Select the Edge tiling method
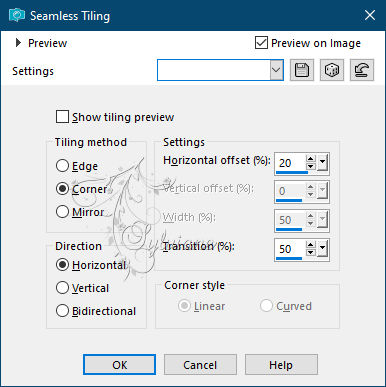Image resolution: width=386 pixels, height=387 pixels. coord(62,166)
